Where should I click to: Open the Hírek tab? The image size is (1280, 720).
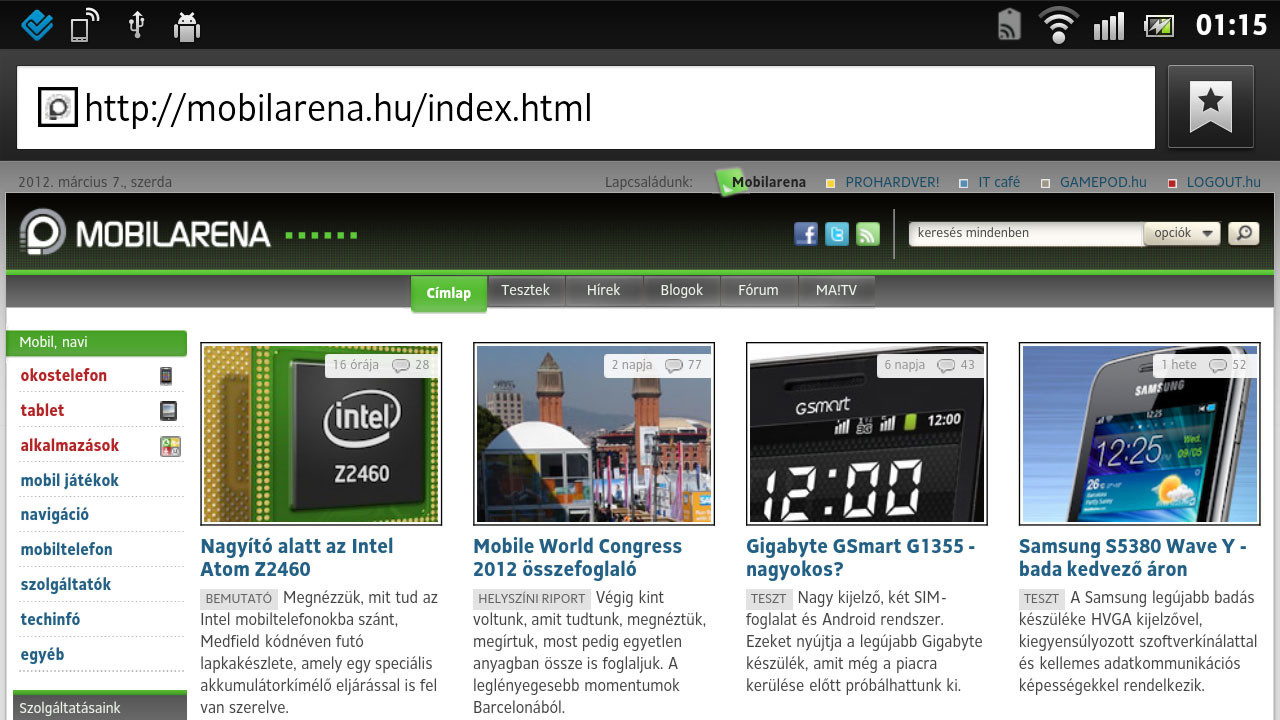pos(603,290)
